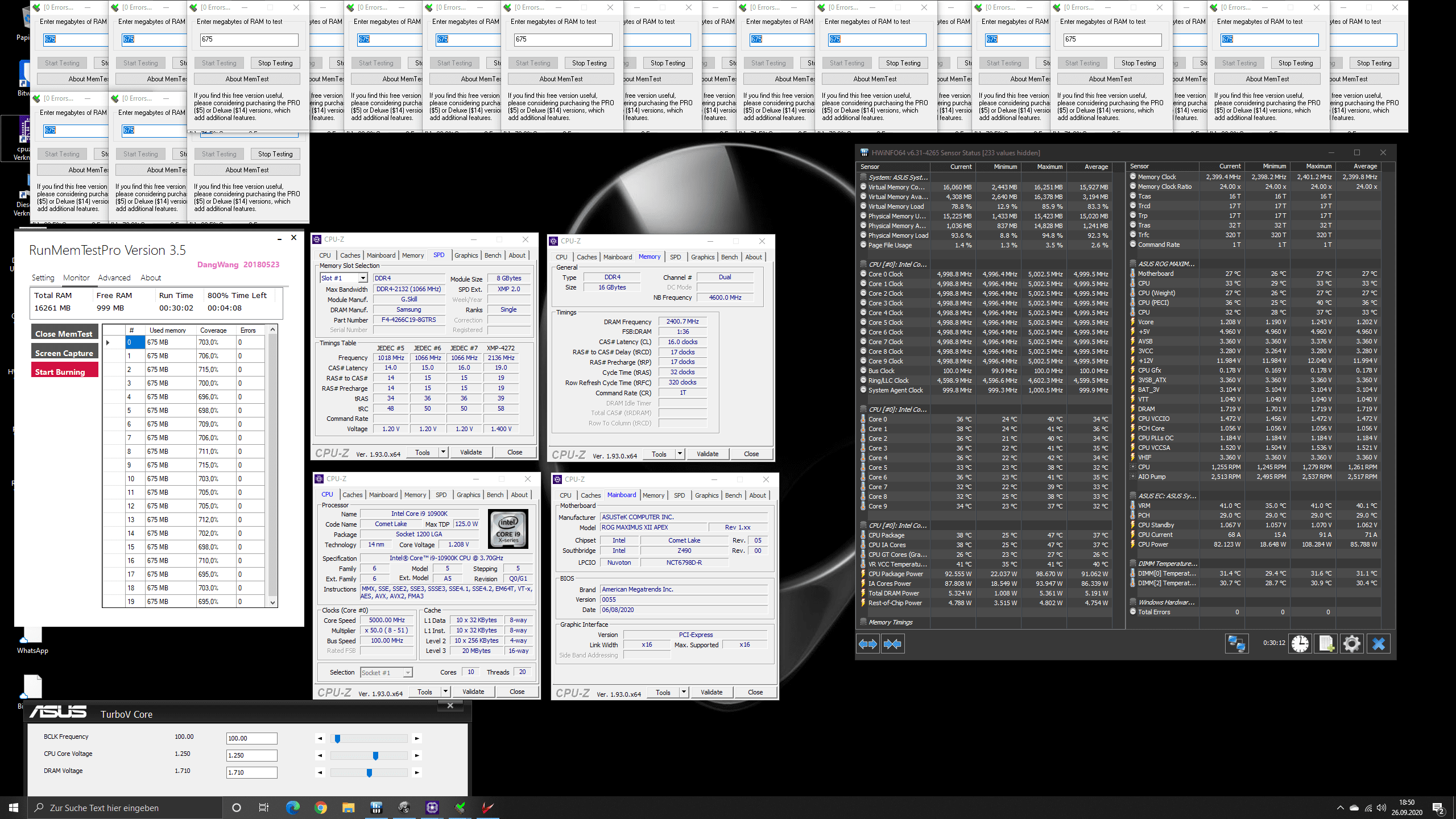Image resolution: width=1456 pixels, height=819 pixels.
Task: Click Validate in CPU-Z Mainboard window
Action: coord(712,692)
